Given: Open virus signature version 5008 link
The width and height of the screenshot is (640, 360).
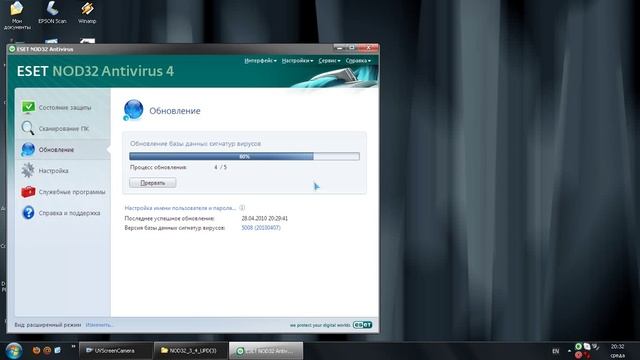Looking at the screenshot, I should click(261, 227).
